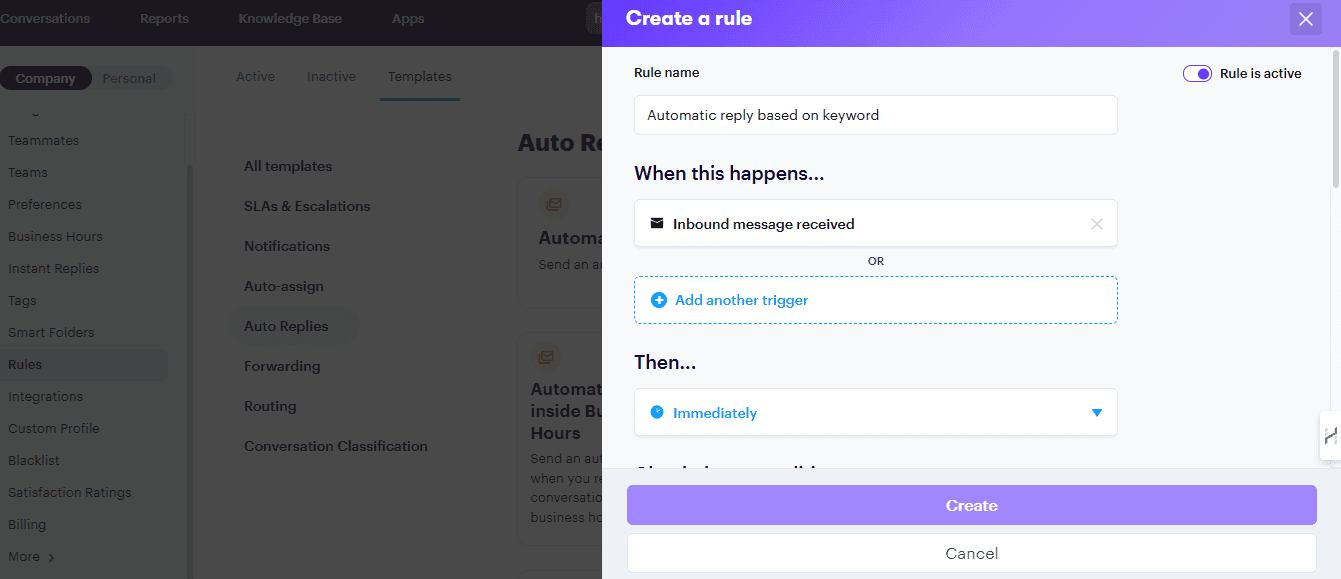Open Reports from the top navigation
The height and width of the screenshot is (579, 1341).
click(163, 17)
